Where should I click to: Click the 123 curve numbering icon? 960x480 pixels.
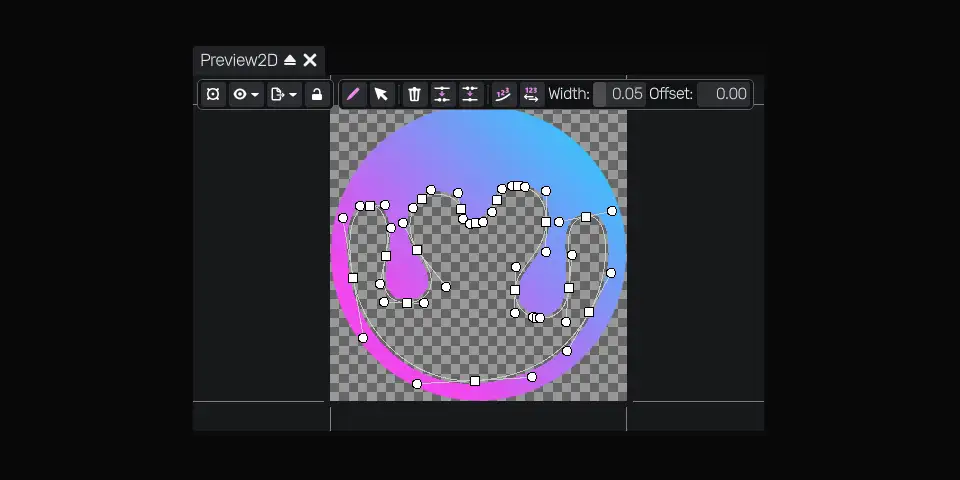tap(503, 94)
